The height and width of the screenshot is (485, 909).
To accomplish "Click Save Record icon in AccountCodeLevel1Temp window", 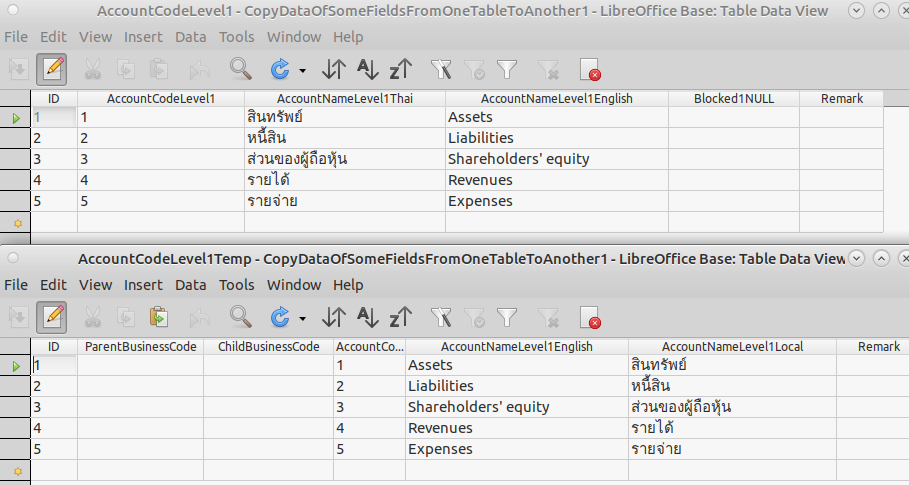I will [18, 318].
